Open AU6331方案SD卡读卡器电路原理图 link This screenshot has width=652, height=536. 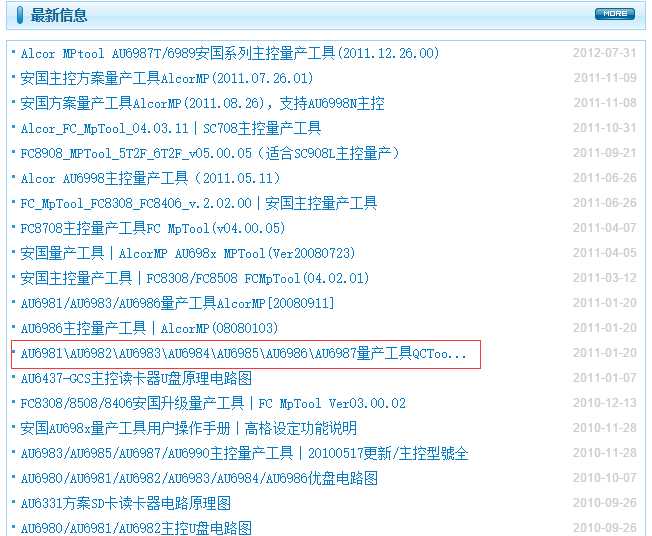click(126, 503)
